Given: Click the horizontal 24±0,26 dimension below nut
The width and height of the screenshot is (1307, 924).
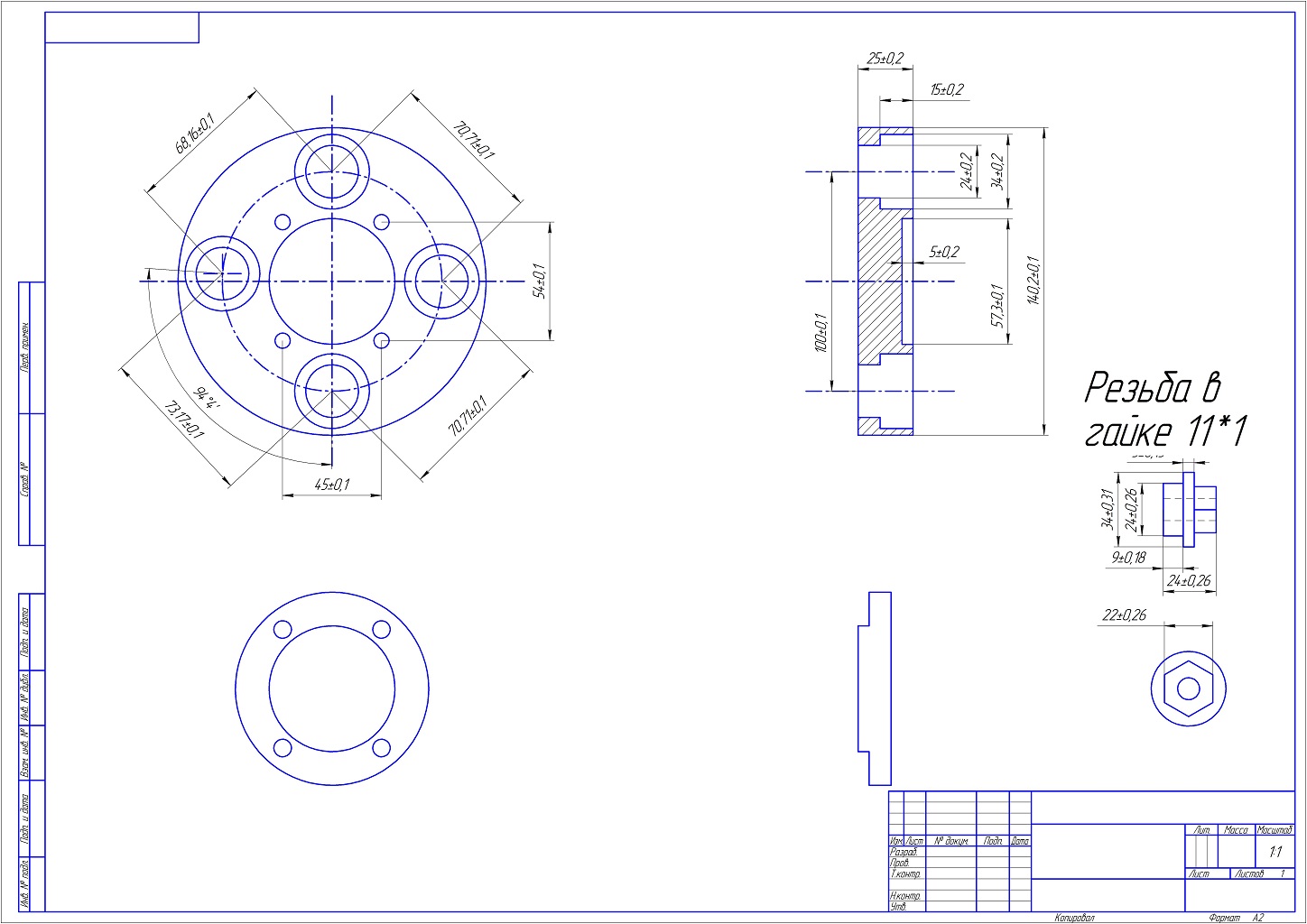Looking at the screenshot, I should pos(1189,581).
